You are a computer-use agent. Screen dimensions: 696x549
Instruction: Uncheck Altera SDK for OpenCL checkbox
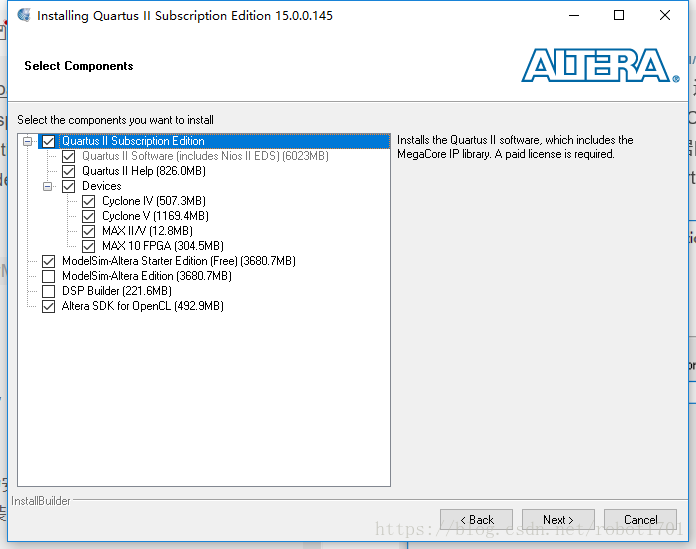point(48,306)
